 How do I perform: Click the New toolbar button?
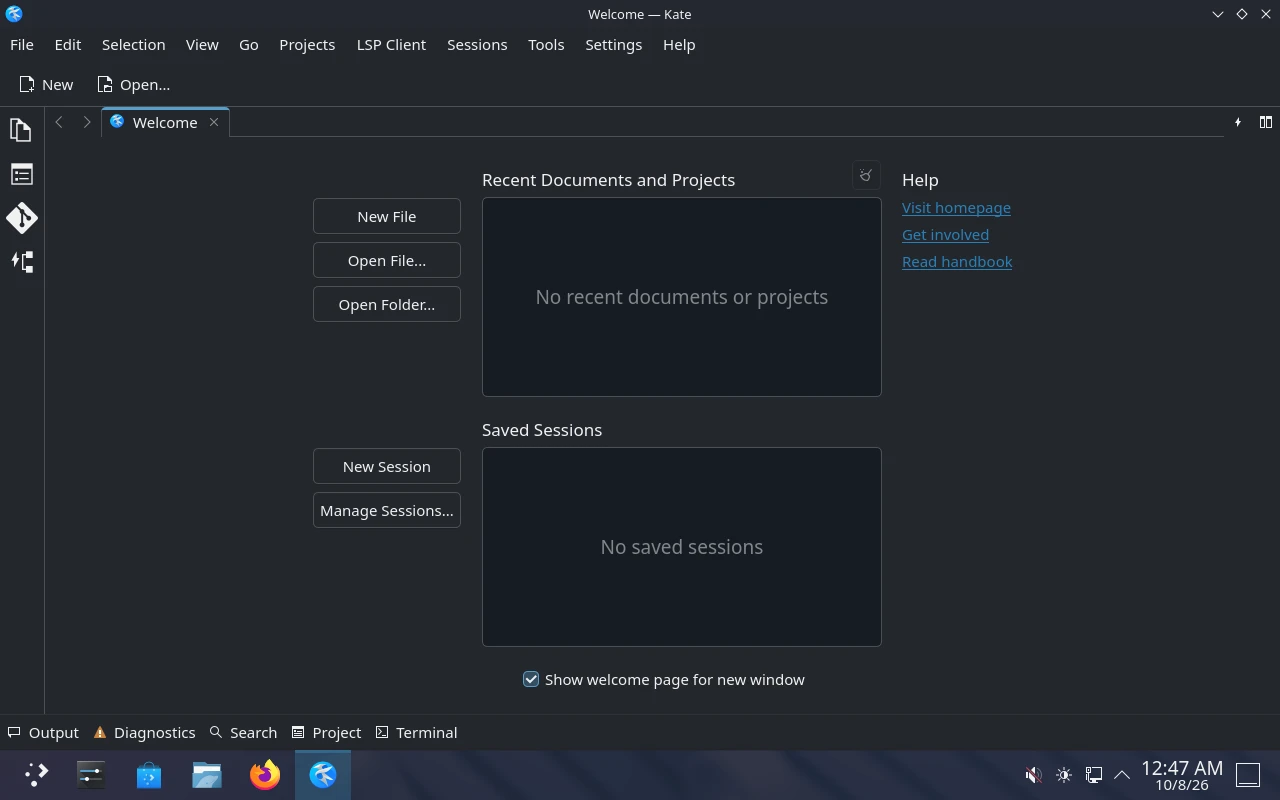coord(46,85)
